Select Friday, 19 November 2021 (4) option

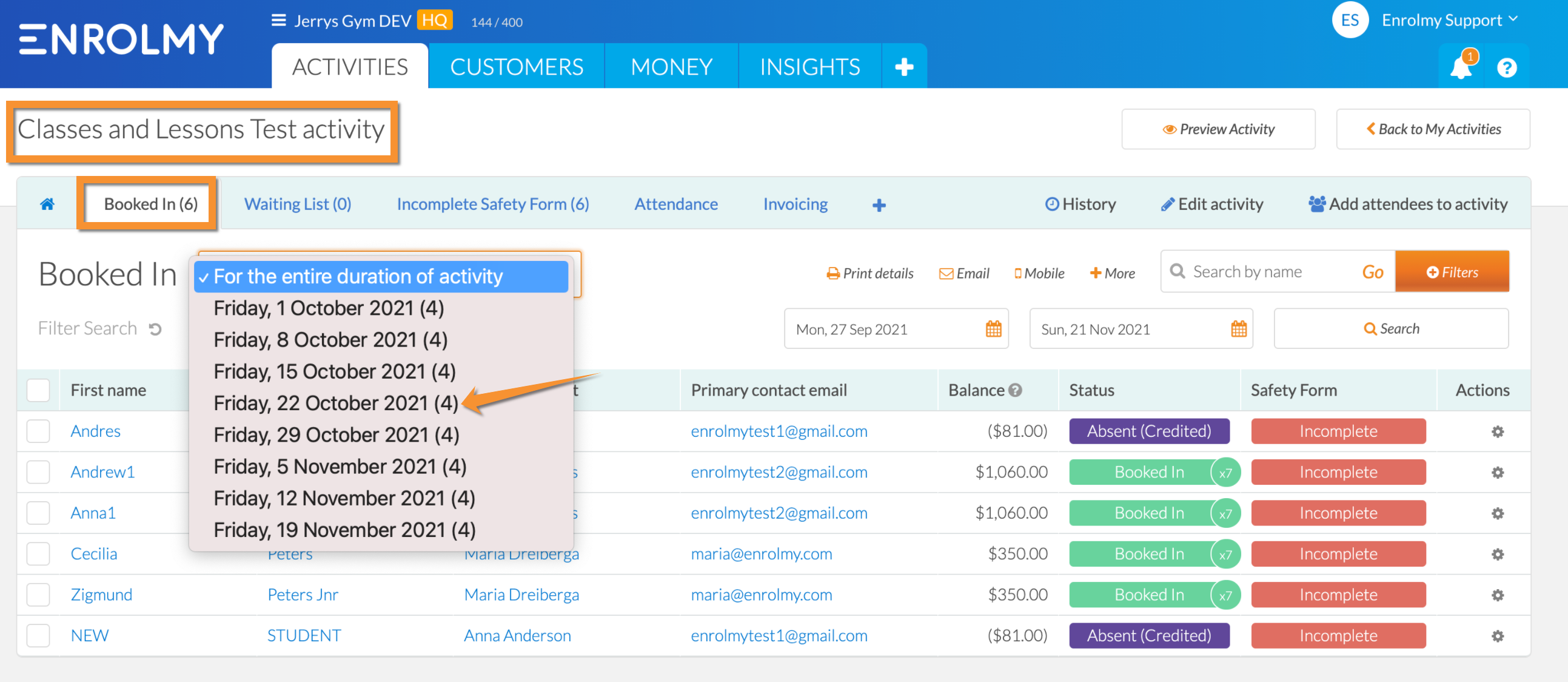point(381,530)
